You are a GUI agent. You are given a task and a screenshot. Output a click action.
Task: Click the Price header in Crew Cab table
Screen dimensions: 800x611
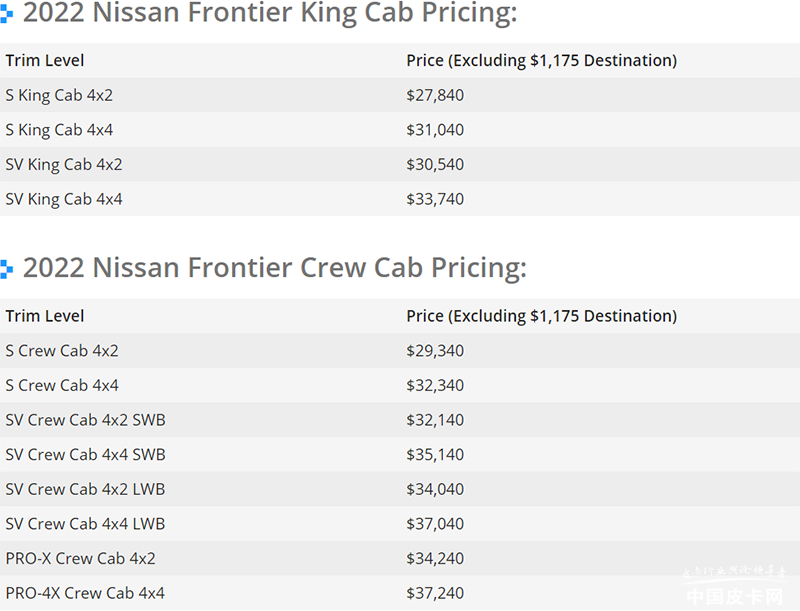pos(541,316)
